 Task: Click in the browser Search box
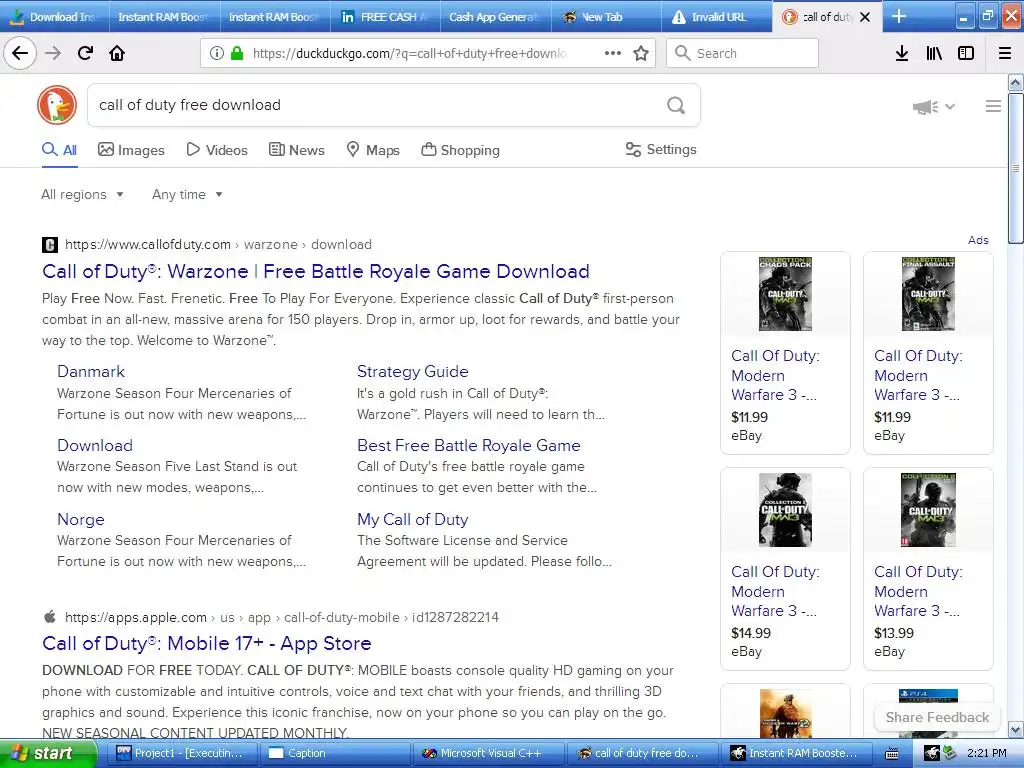tap(742, 54)
